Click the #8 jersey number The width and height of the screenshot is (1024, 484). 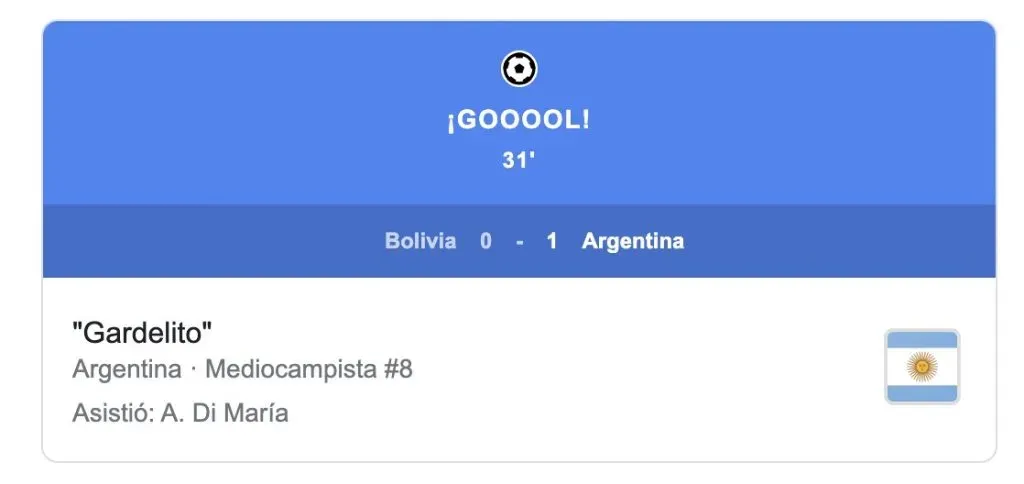[x=398, y=370]
